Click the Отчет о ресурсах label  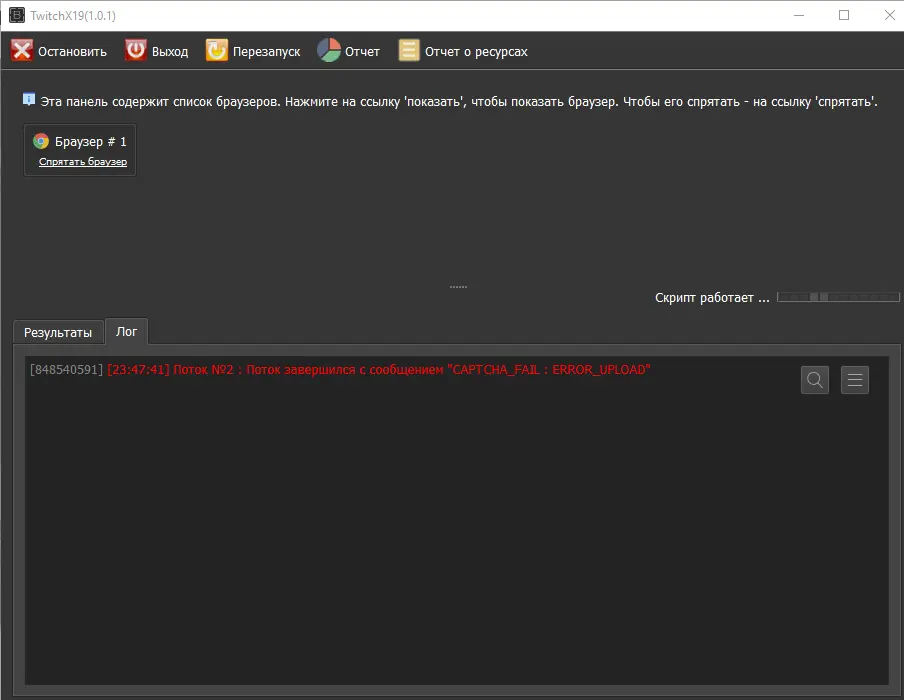476,52
